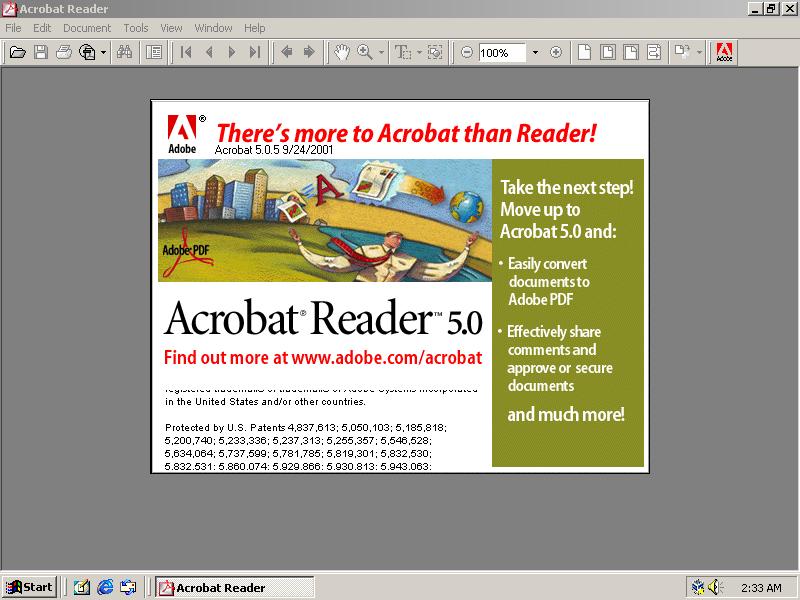800x600 pixels.
Task: Expand the Zoom tool dropdown arrow
Action: [x=381, y=52]
